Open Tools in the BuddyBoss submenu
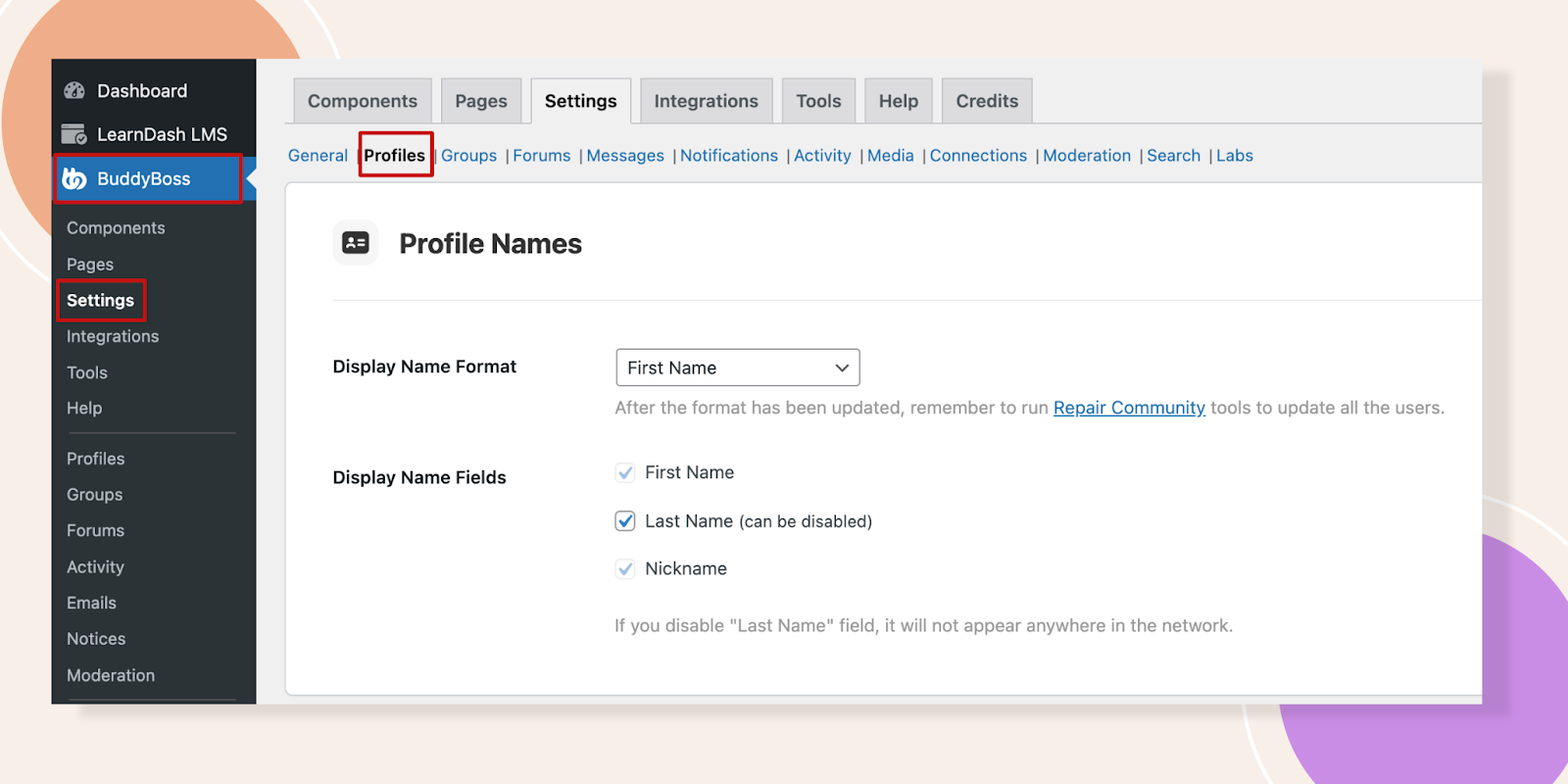This screenshot has height=784, width=1568. 87,372
